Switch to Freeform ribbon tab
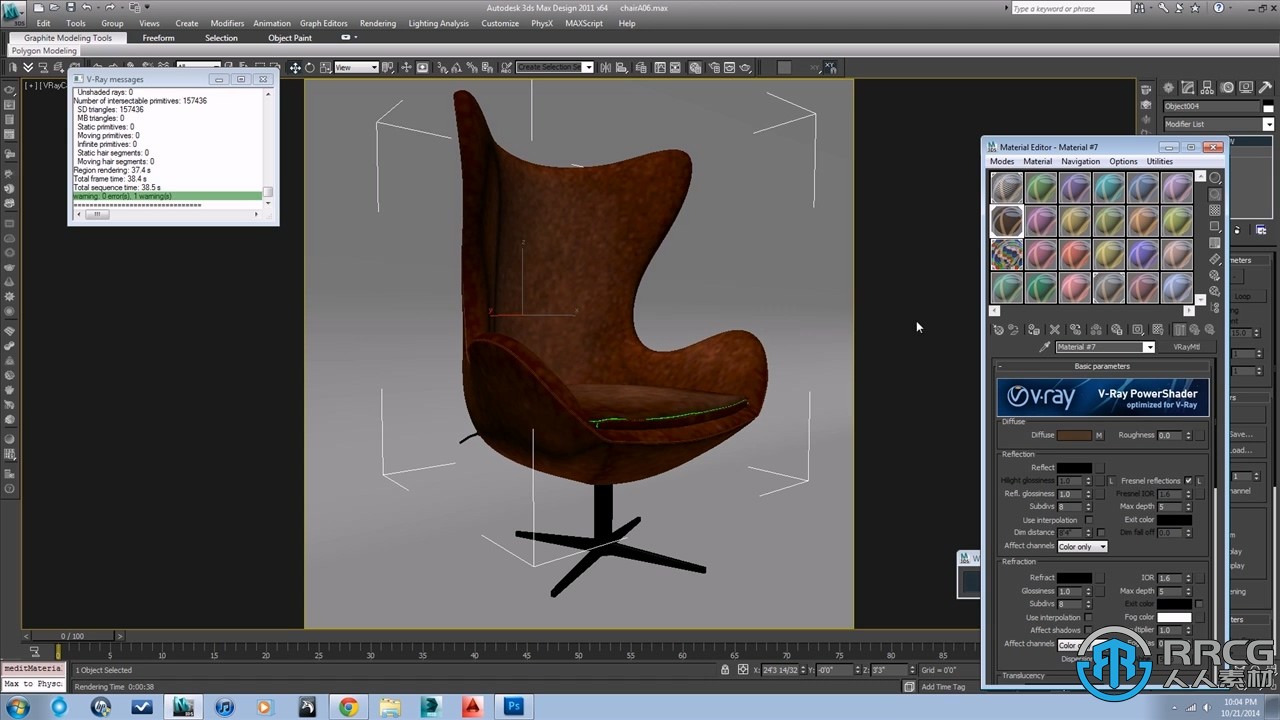The height and width of the screenshot is (720, 1280). 158,38
